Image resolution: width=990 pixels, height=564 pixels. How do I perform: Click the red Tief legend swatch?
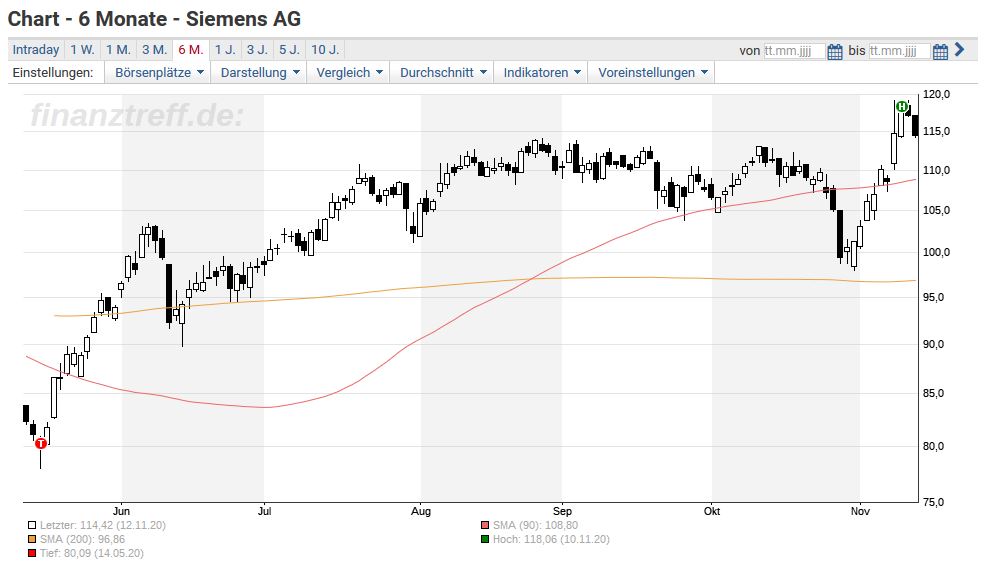(x=32, y=553)
